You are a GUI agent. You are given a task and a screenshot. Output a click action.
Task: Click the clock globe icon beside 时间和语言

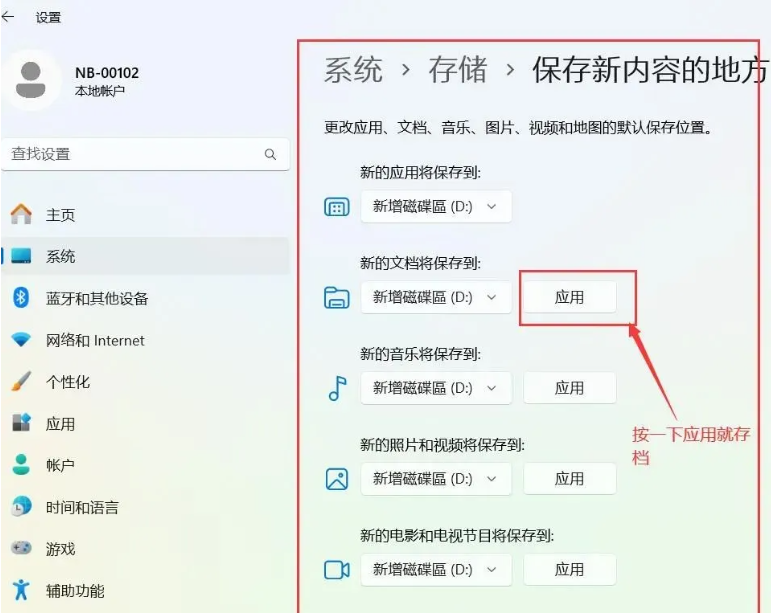(21, 507)
